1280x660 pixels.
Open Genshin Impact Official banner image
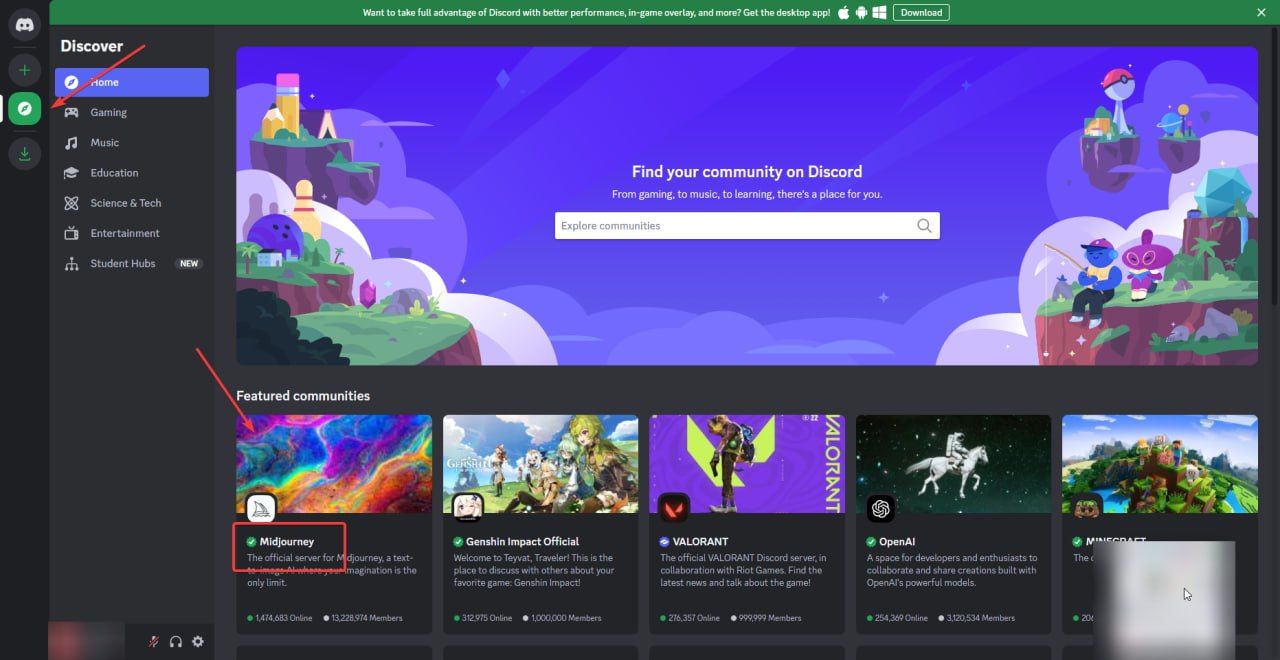[540, 464]
